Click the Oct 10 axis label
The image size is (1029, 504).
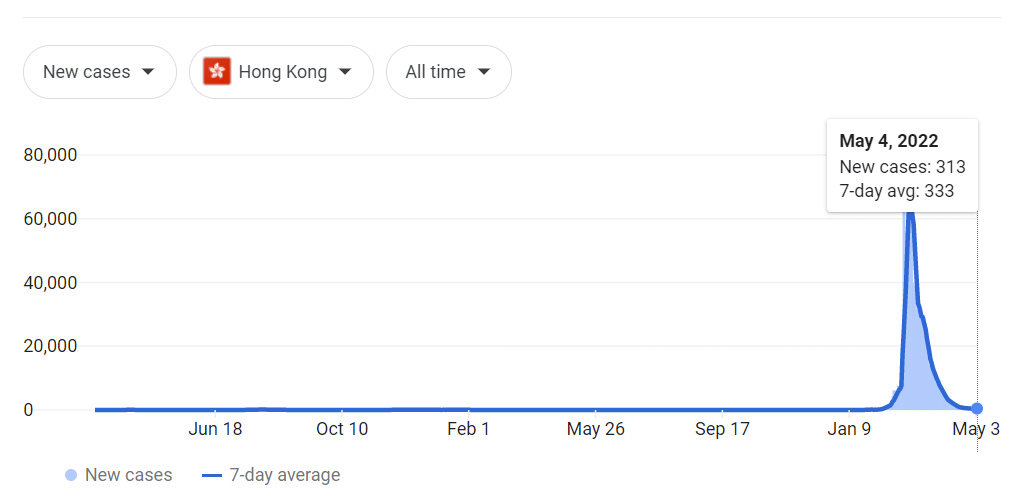pyautogui.click(x=342, y=429)
